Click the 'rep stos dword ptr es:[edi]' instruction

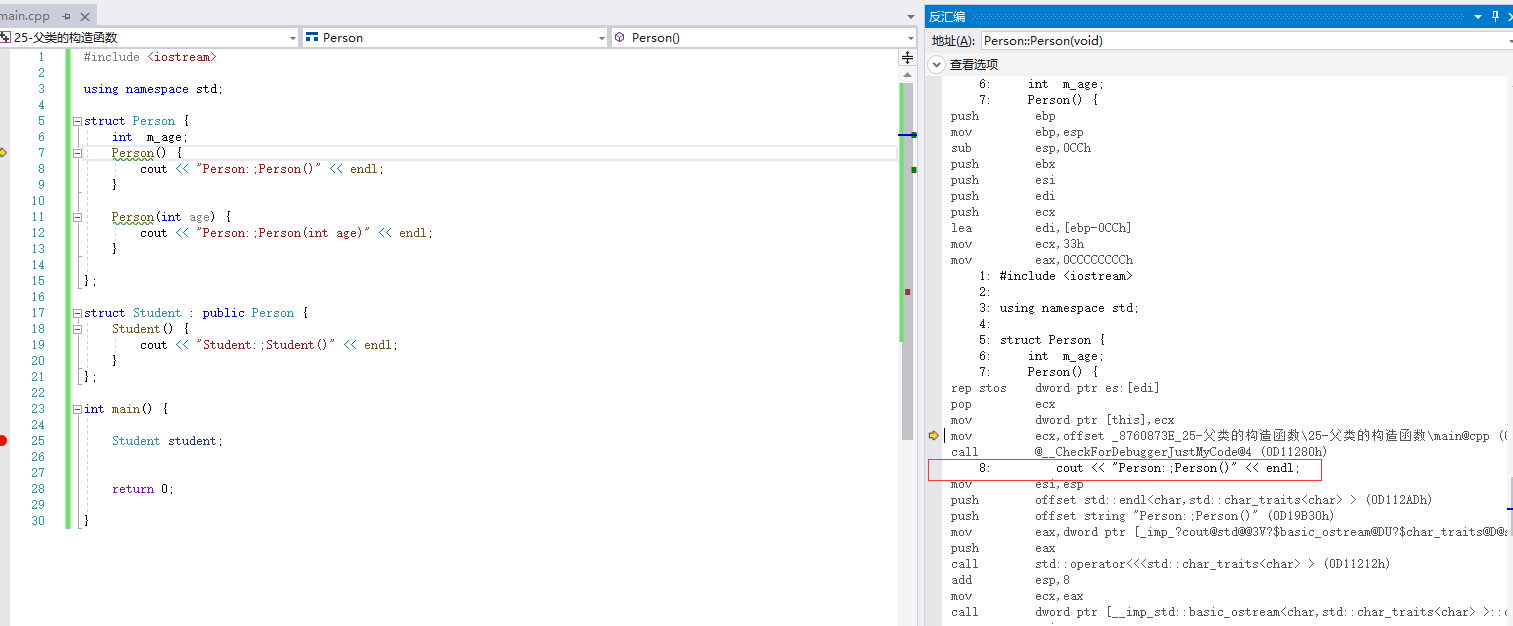coord(1055,388)
